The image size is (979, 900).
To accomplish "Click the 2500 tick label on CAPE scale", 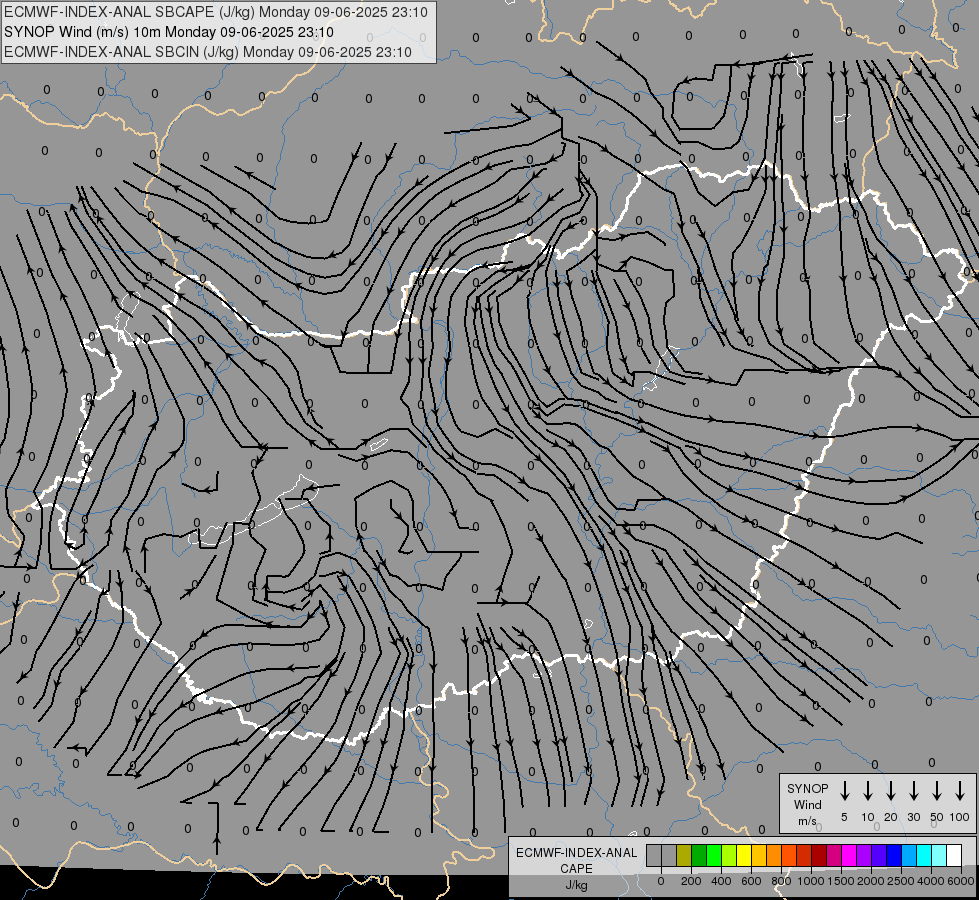I will click(x=900, y=881).
